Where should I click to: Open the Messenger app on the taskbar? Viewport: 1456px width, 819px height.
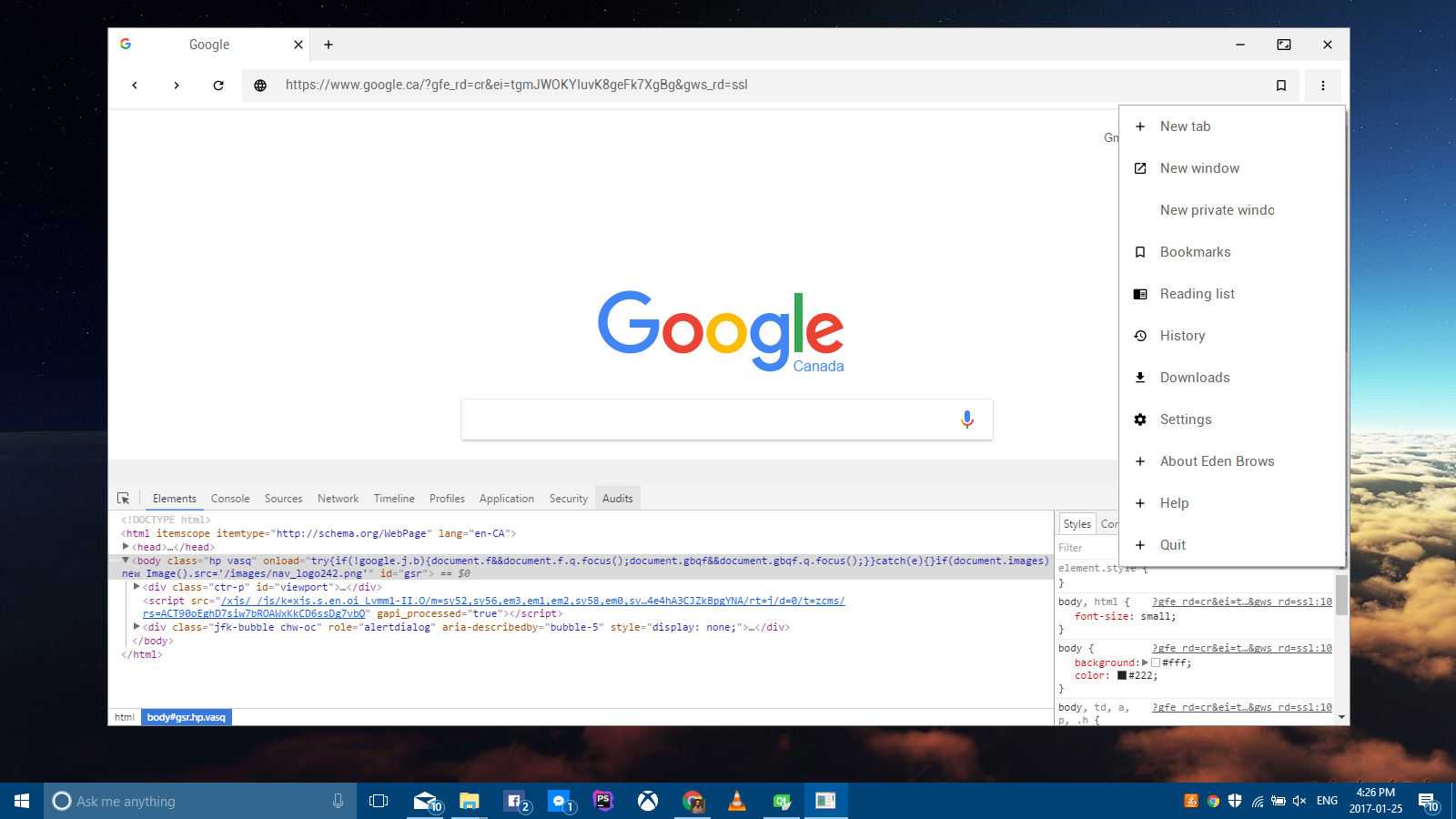pos(559,801)
